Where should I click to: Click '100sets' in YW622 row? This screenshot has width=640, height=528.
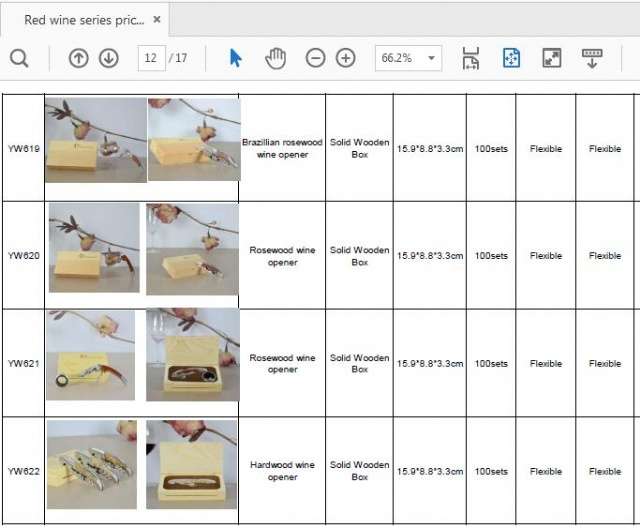click(x=491, y=472)
